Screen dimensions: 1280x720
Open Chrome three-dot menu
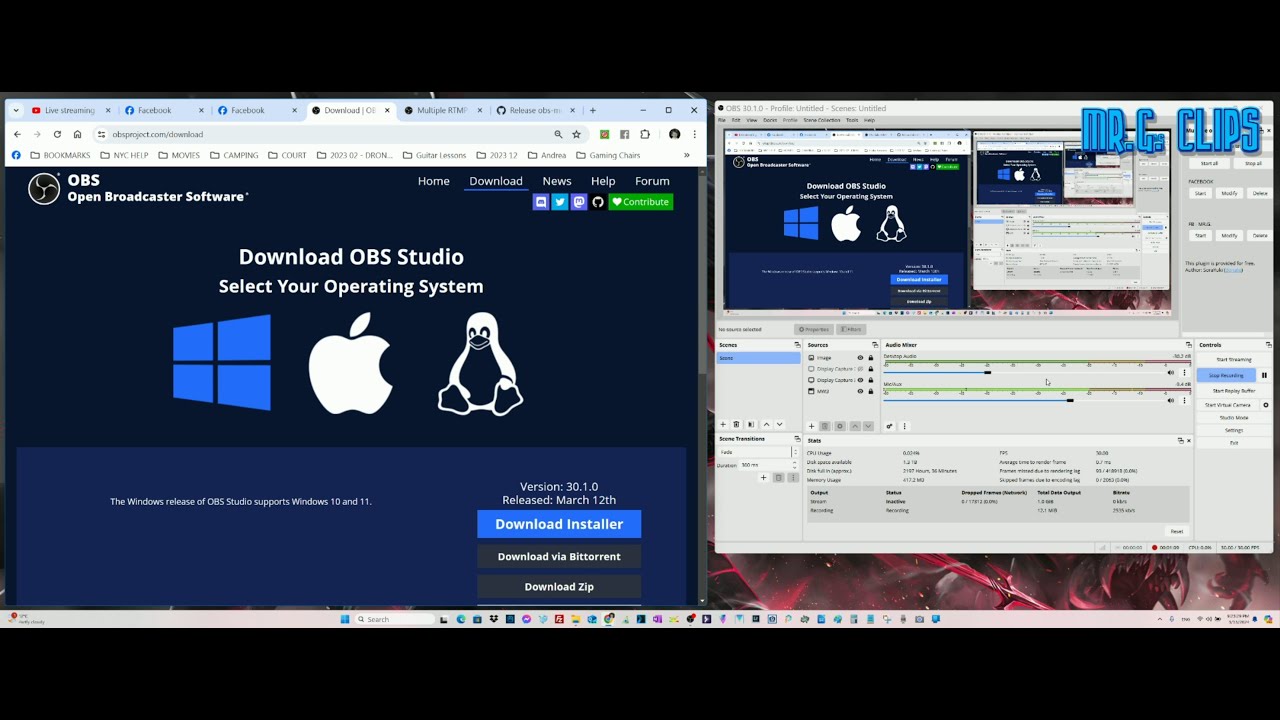pyautogui.click(x=694, y=134)
